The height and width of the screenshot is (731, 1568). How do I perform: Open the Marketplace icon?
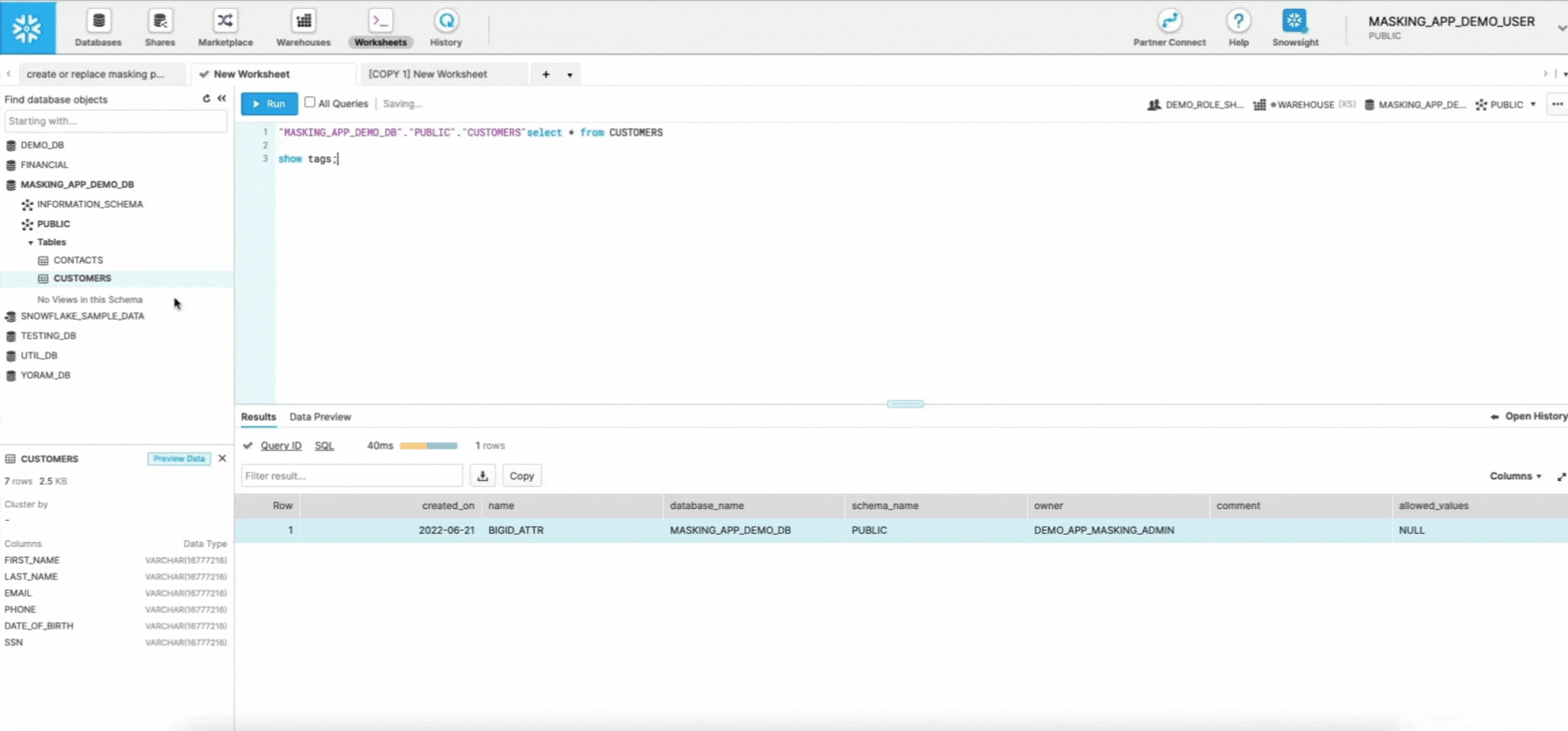[225, 22]
